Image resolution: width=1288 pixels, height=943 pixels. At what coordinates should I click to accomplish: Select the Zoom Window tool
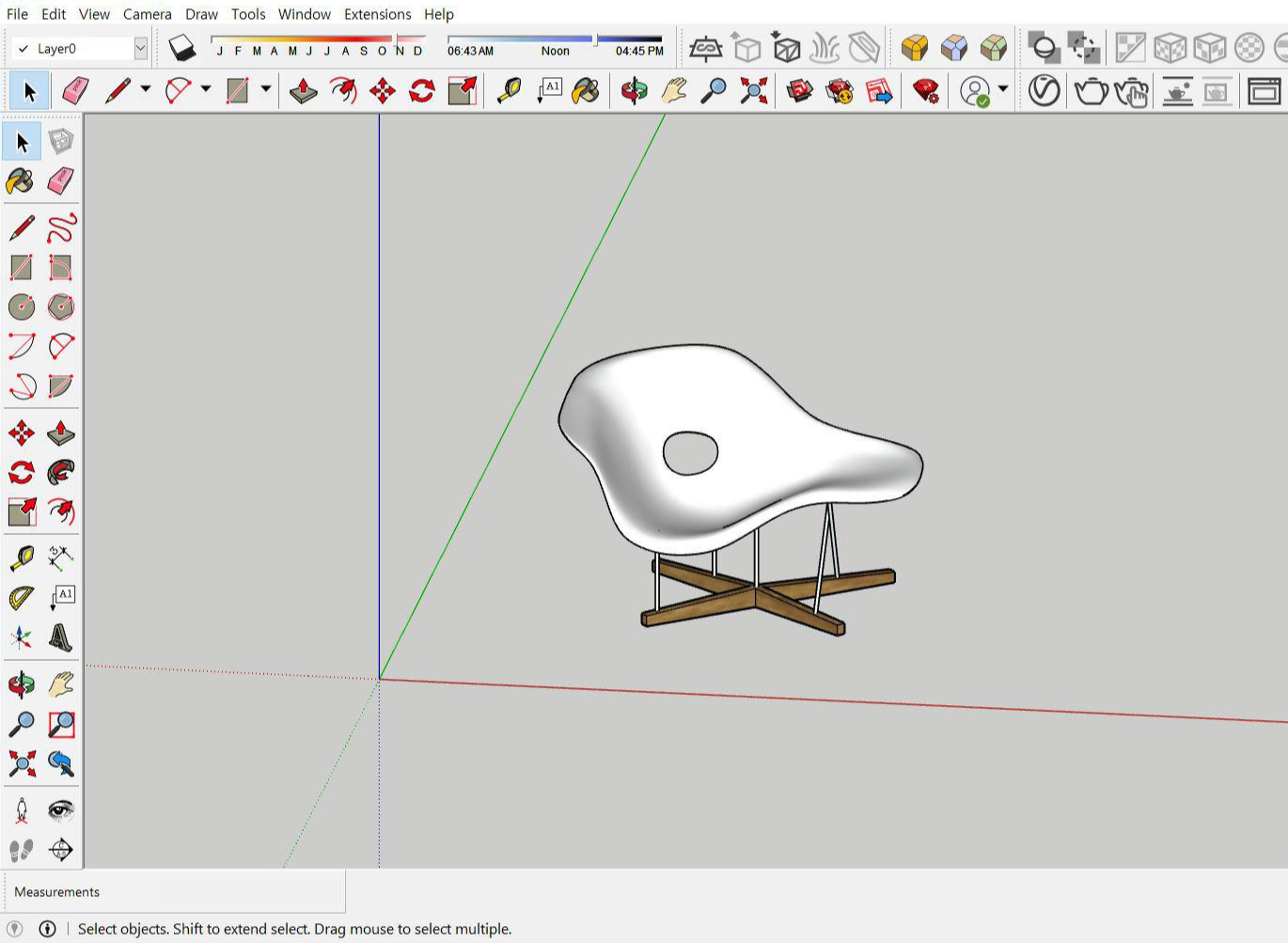coord(61,724)
